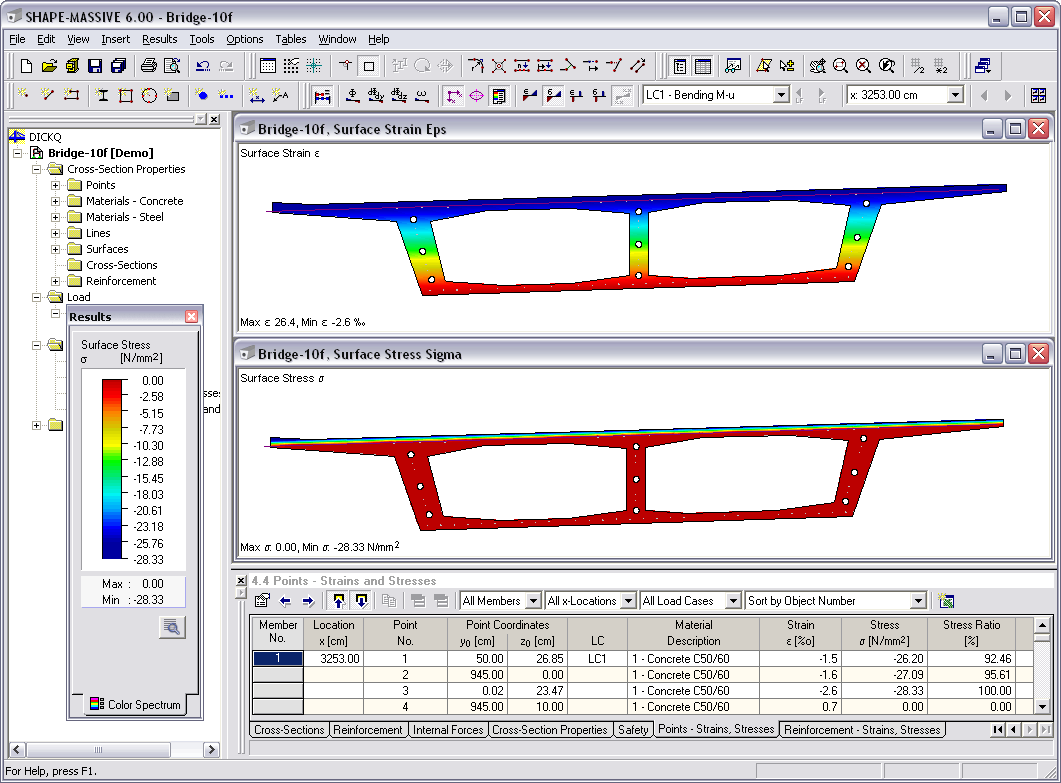Insert a rectangle cross-section with the red-cornered square
Image resolution: width=1061 pixels, height=783 pixels.
tap(126, 95)
